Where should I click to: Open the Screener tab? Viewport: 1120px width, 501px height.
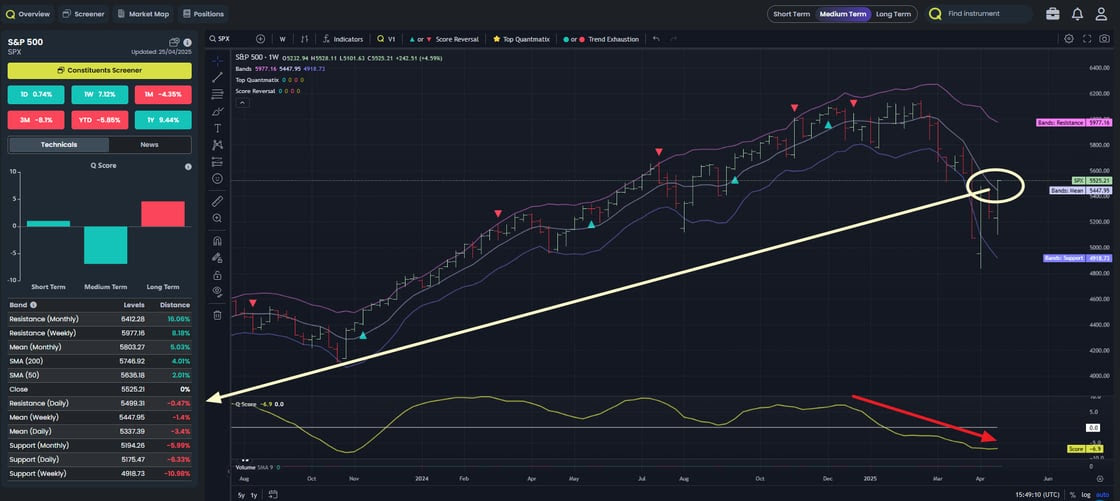tap(83, 14)
